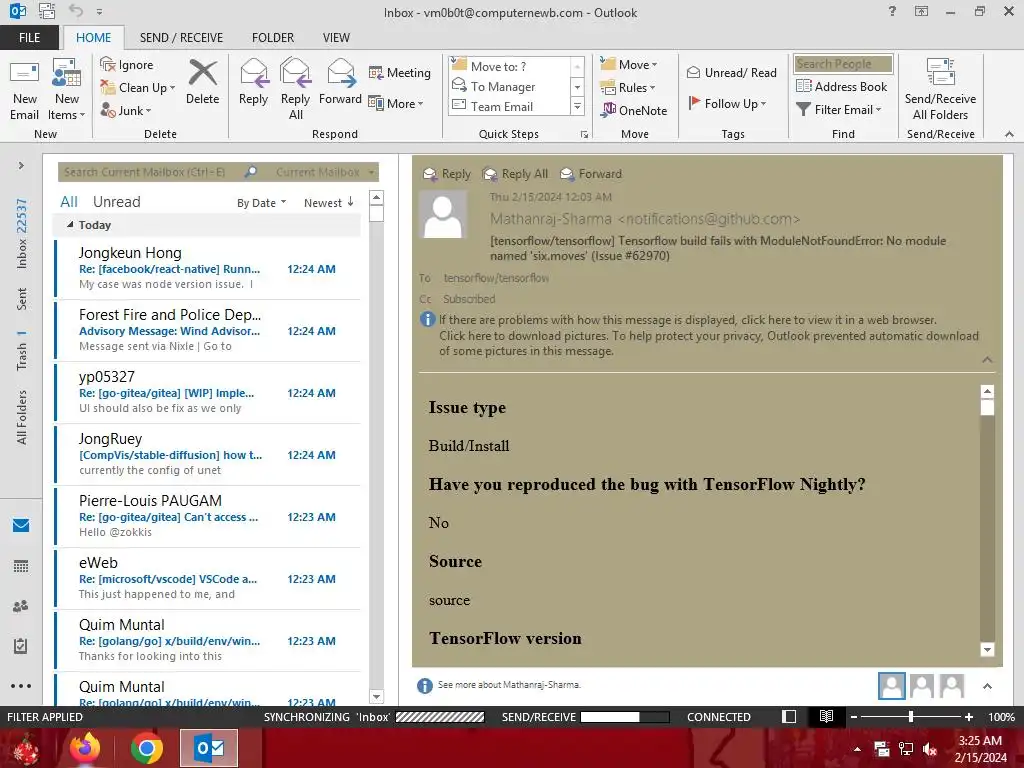
Task: Click the muted volume tray icon
Action: coord(930,749)
